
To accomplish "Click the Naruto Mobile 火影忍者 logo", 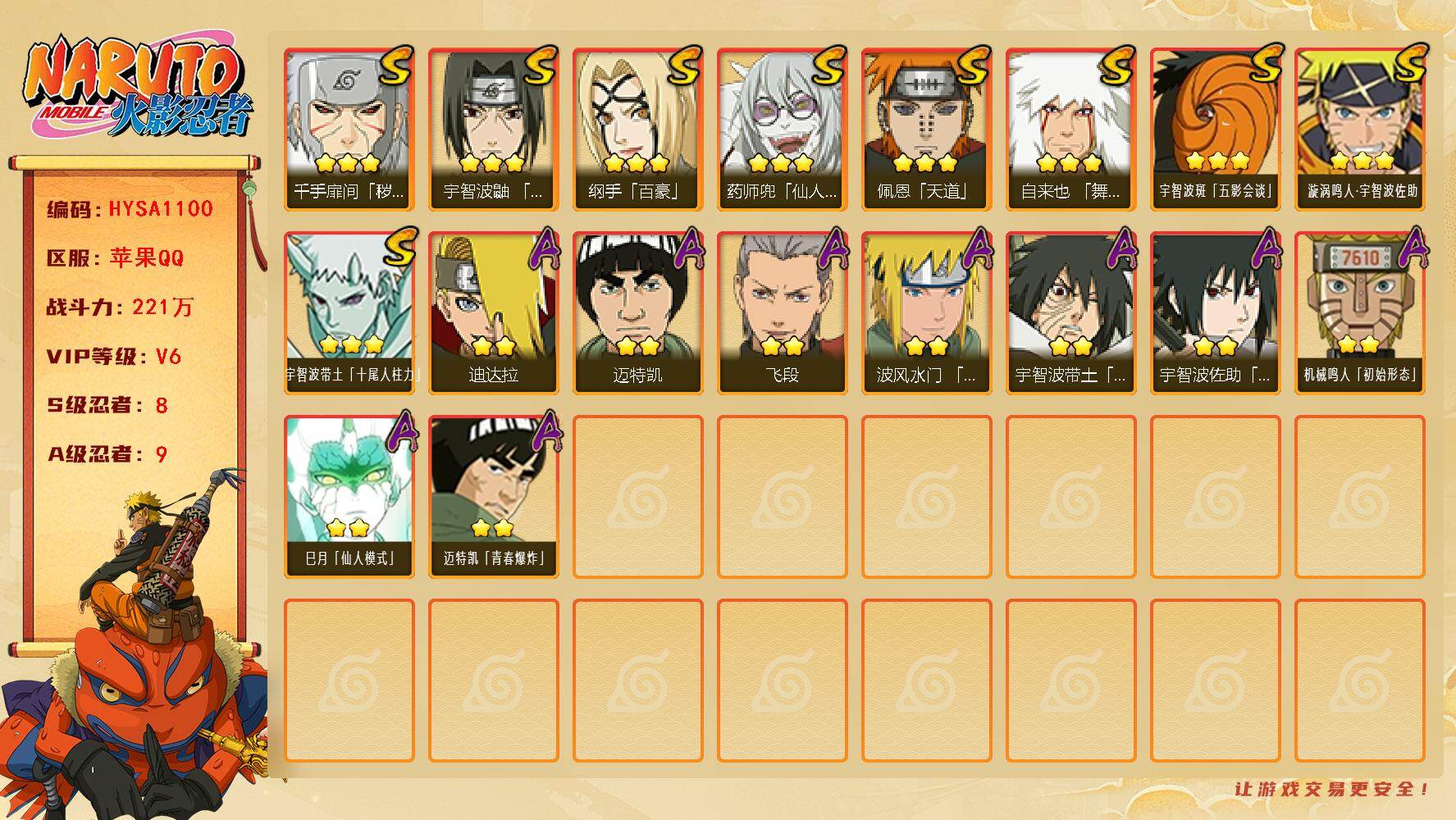I will point(138,89).
